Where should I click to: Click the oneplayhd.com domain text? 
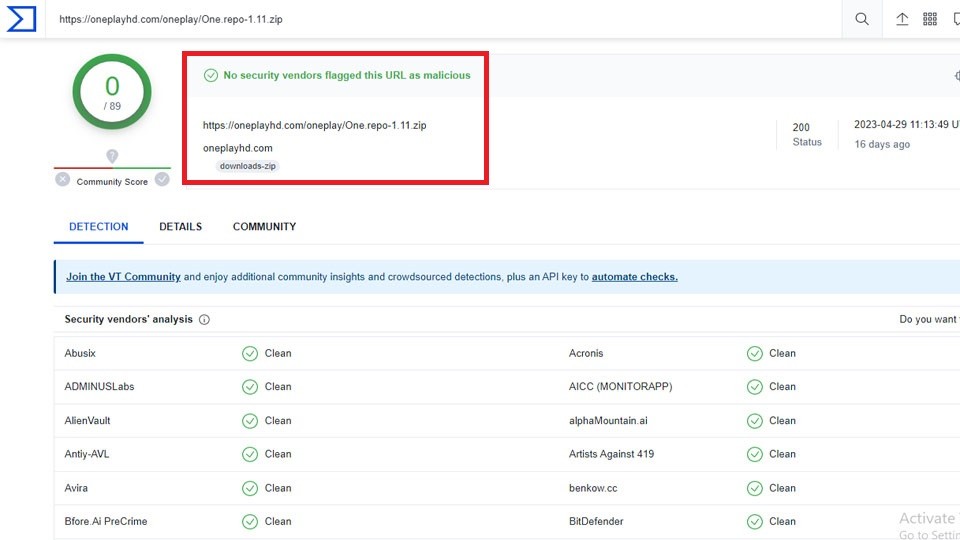click(238, 148)
